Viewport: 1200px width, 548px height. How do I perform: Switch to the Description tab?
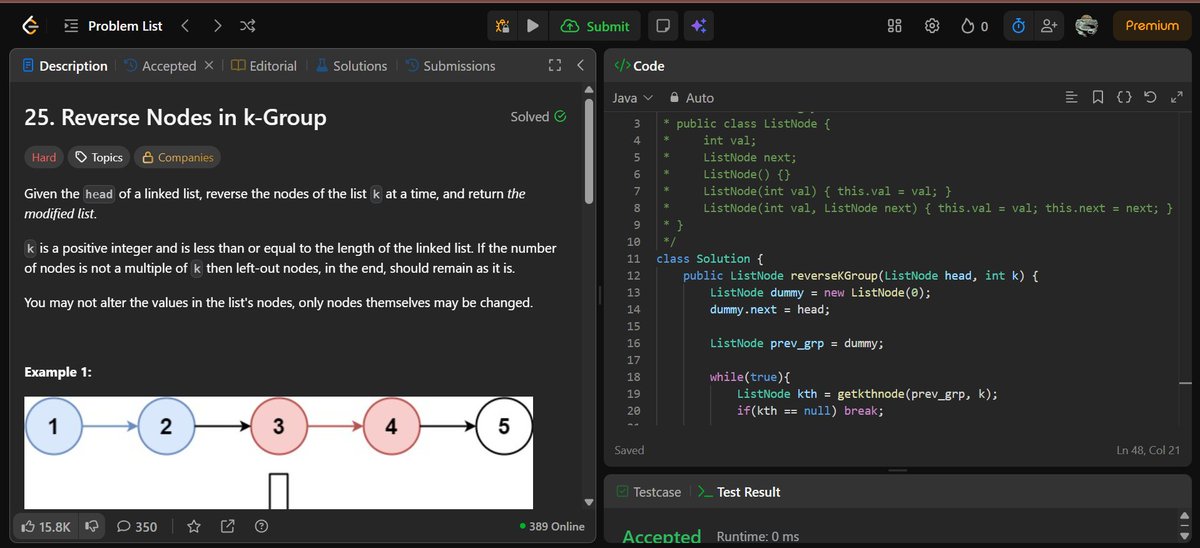tap(64, 66)
